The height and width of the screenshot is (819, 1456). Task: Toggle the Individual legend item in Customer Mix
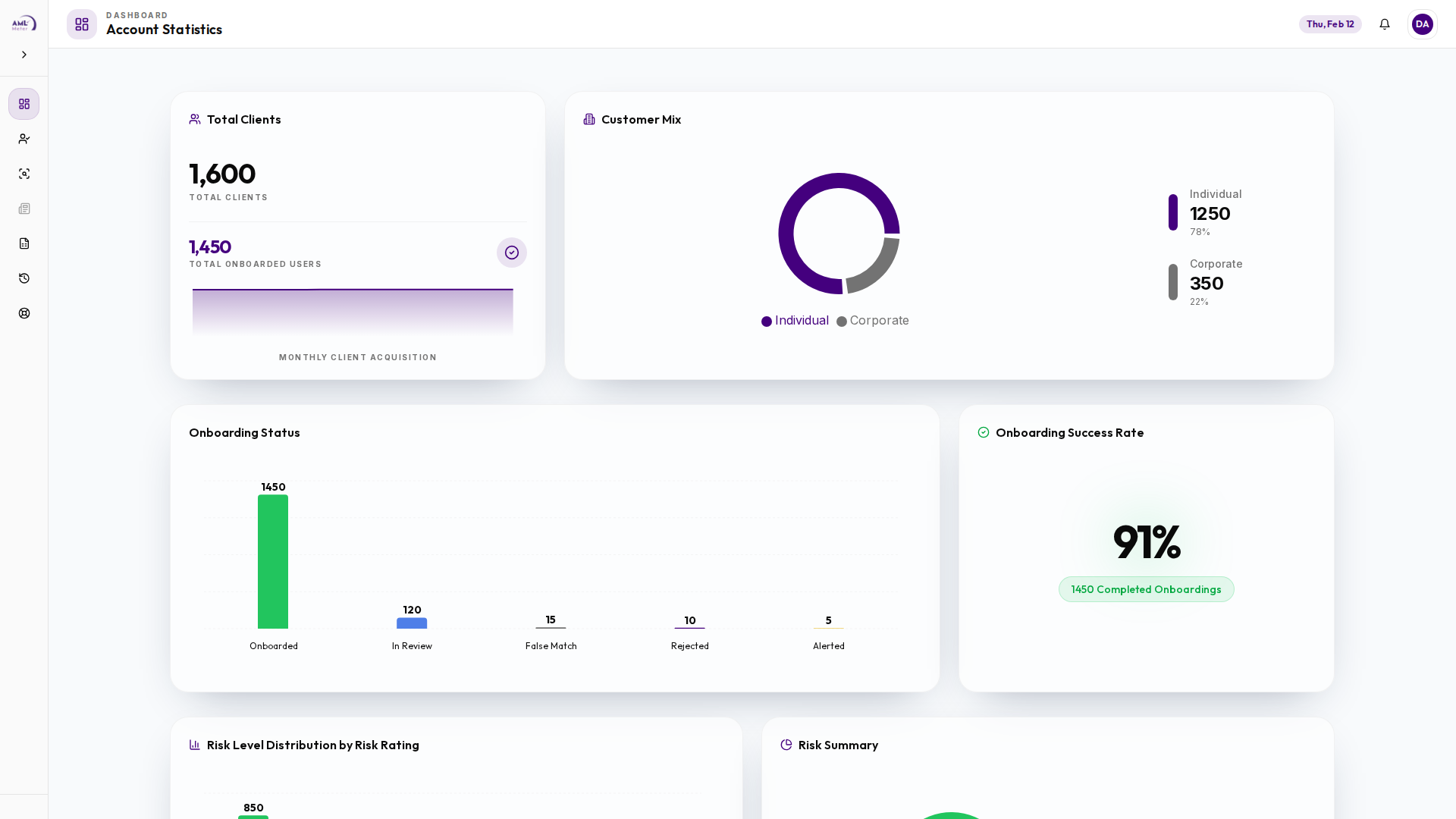click(795, 321)
